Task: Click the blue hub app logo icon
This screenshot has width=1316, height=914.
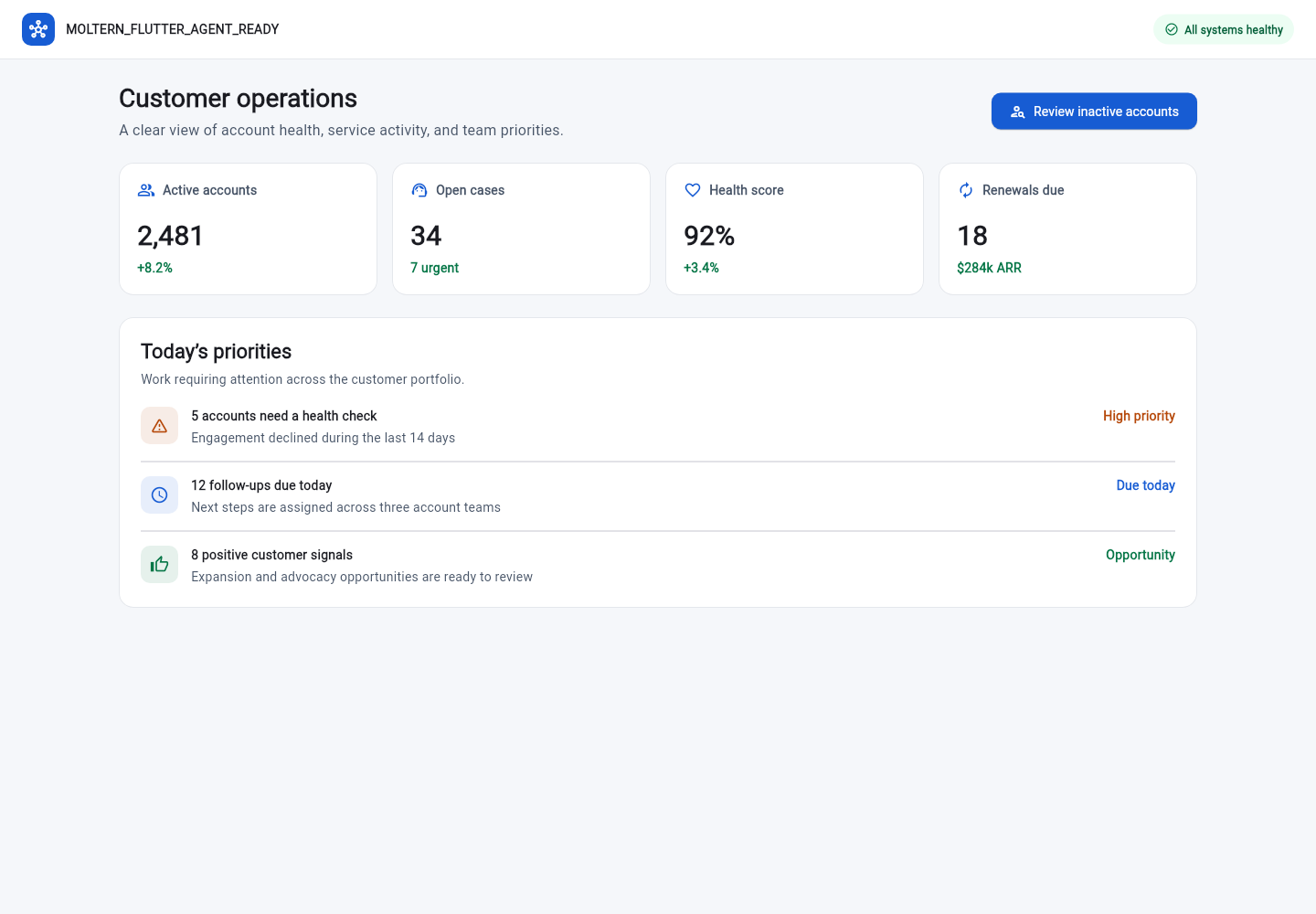Action: tap(38, 29)
